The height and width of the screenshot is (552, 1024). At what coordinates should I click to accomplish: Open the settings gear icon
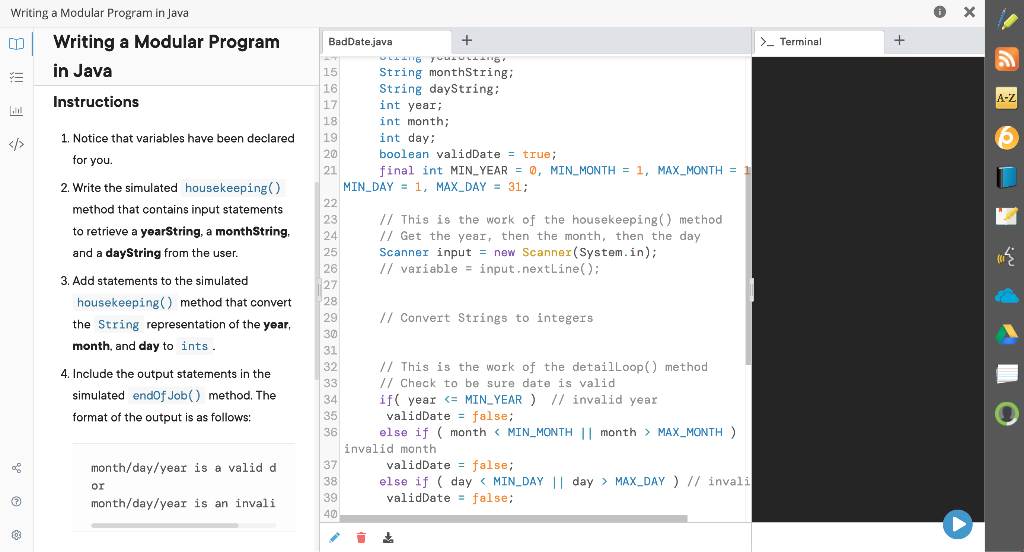[x=16, y=534]
